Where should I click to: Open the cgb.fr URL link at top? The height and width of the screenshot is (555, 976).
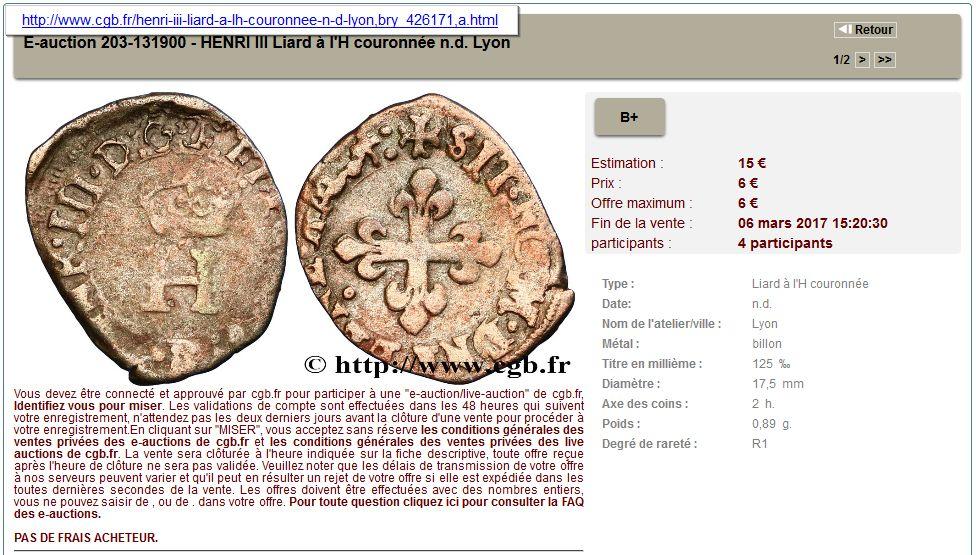pos(259,20)
